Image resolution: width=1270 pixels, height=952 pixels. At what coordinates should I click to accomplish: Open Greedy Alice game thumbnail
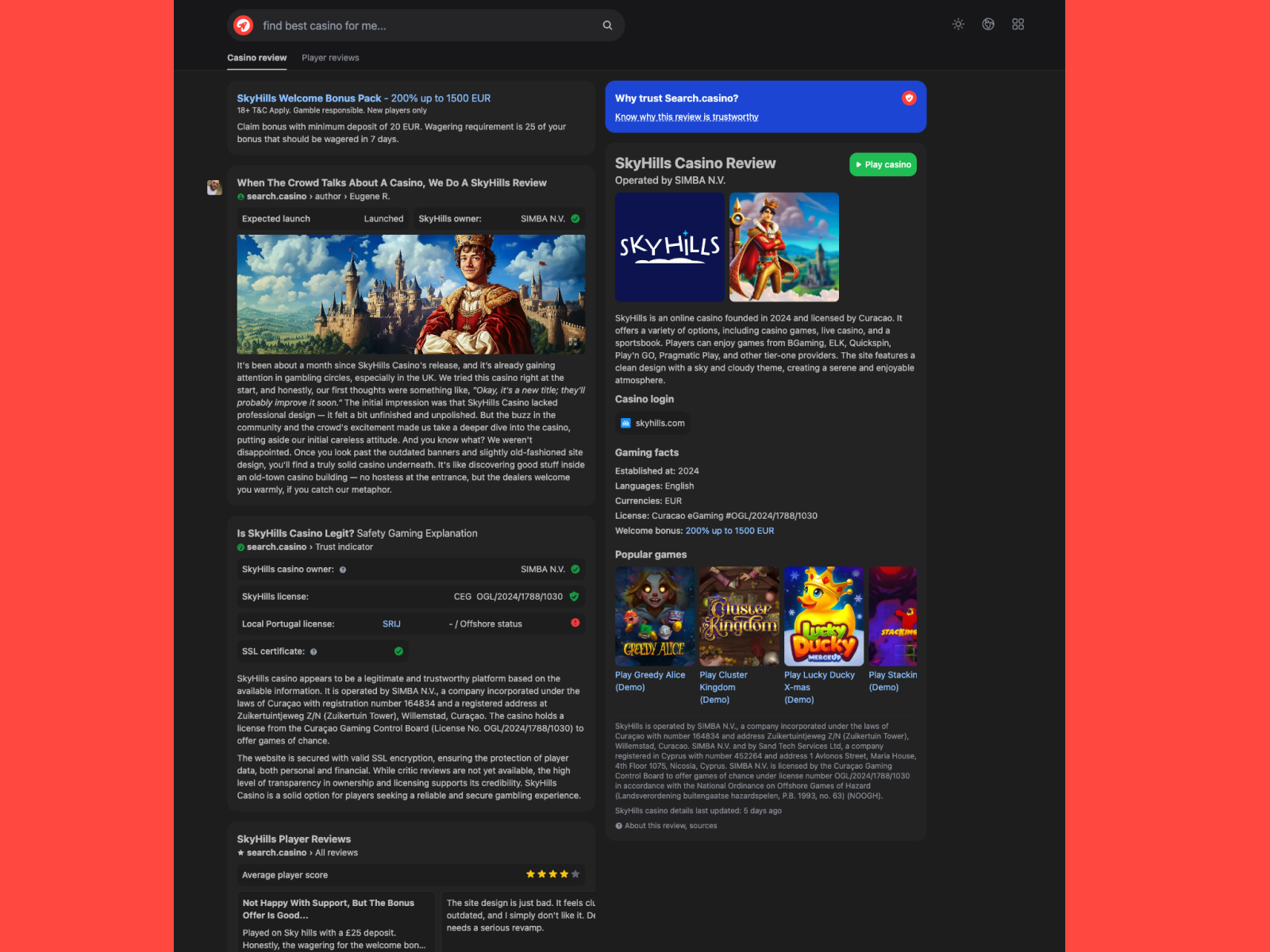pyautogui.click(x=655, y=616)
